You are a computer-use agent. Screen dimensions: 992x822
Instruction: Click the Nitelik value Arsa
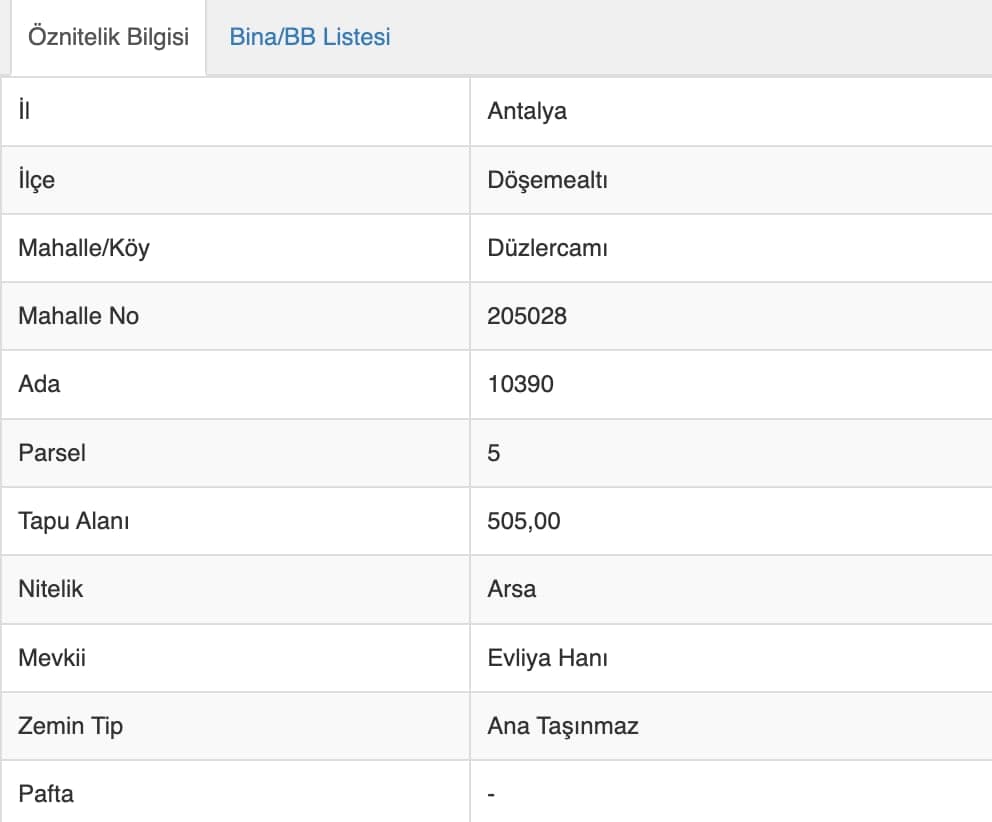coord(511,589)
